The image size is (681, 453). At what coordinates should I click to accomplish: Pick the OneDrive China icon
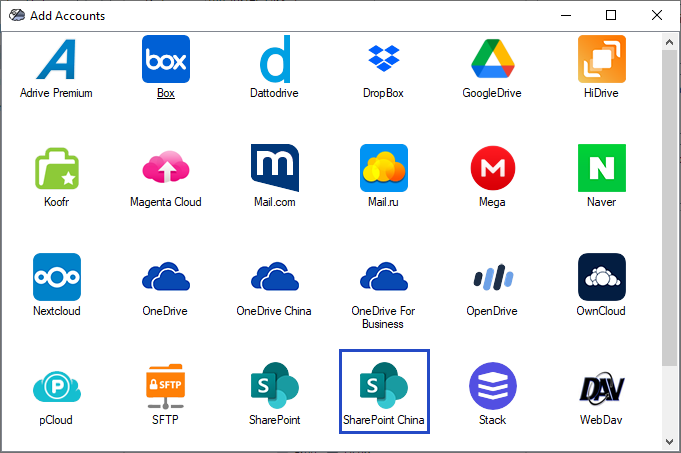275,276
